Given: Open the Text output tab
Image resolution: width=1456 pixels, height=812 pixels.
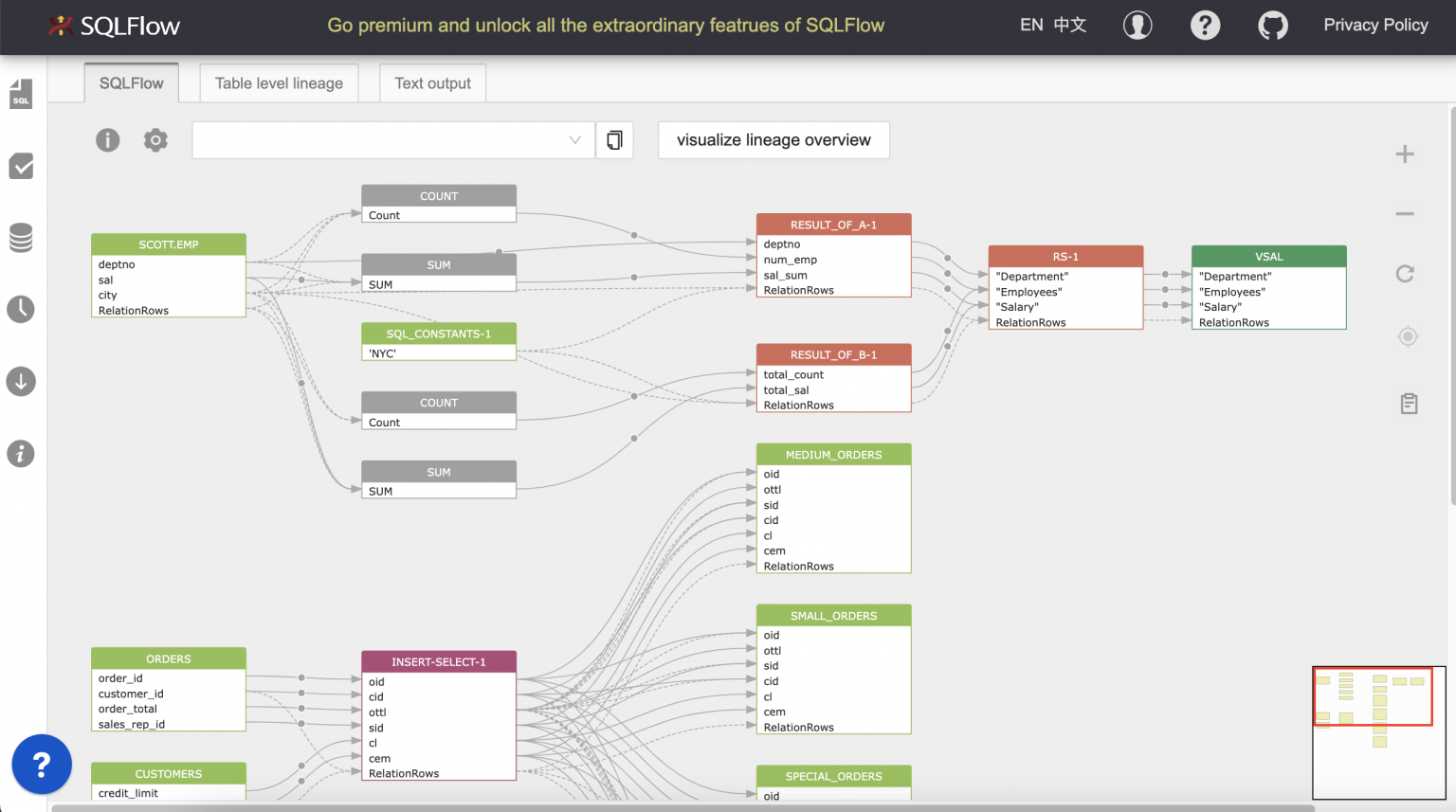Looking at the screenshot, I should tap(432, 83).
